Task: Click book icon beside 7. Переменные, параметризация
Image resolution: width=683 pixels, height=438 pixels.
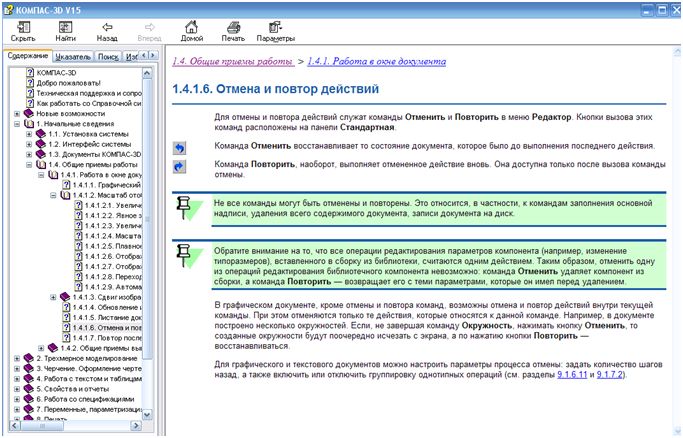Action: pos(28,409)
